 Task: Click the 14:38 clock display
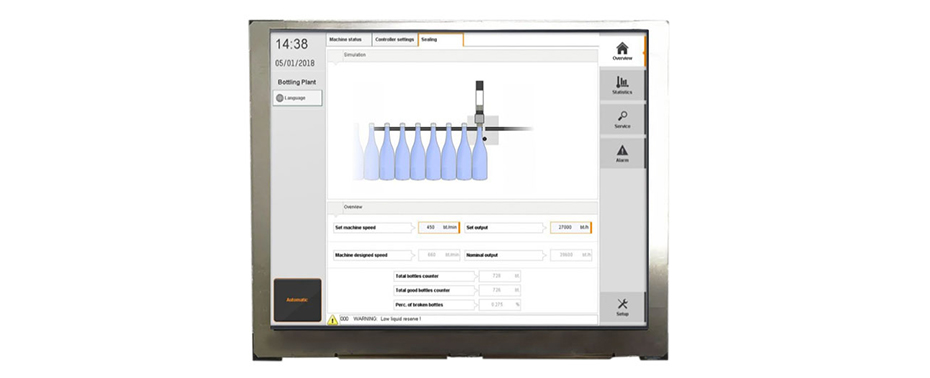[x=291, y=44]
